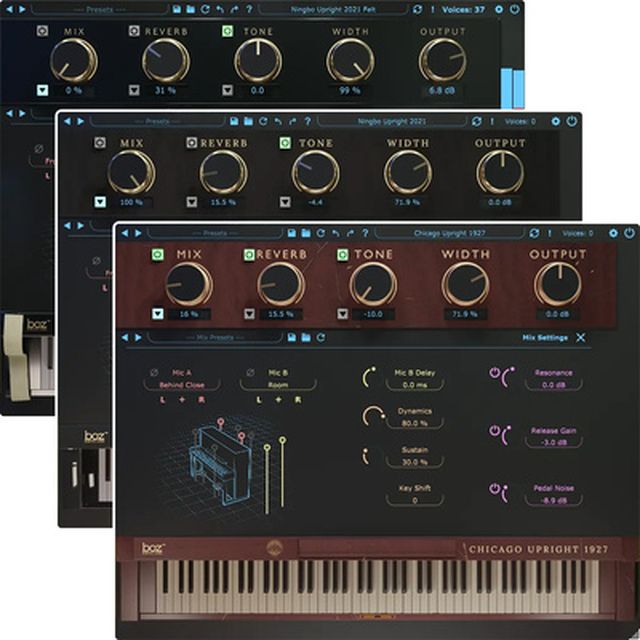This screenshot has width=640, height=640.
Task: Click Release Gain -3.0 dB value field
Action: tap(553, 442)
